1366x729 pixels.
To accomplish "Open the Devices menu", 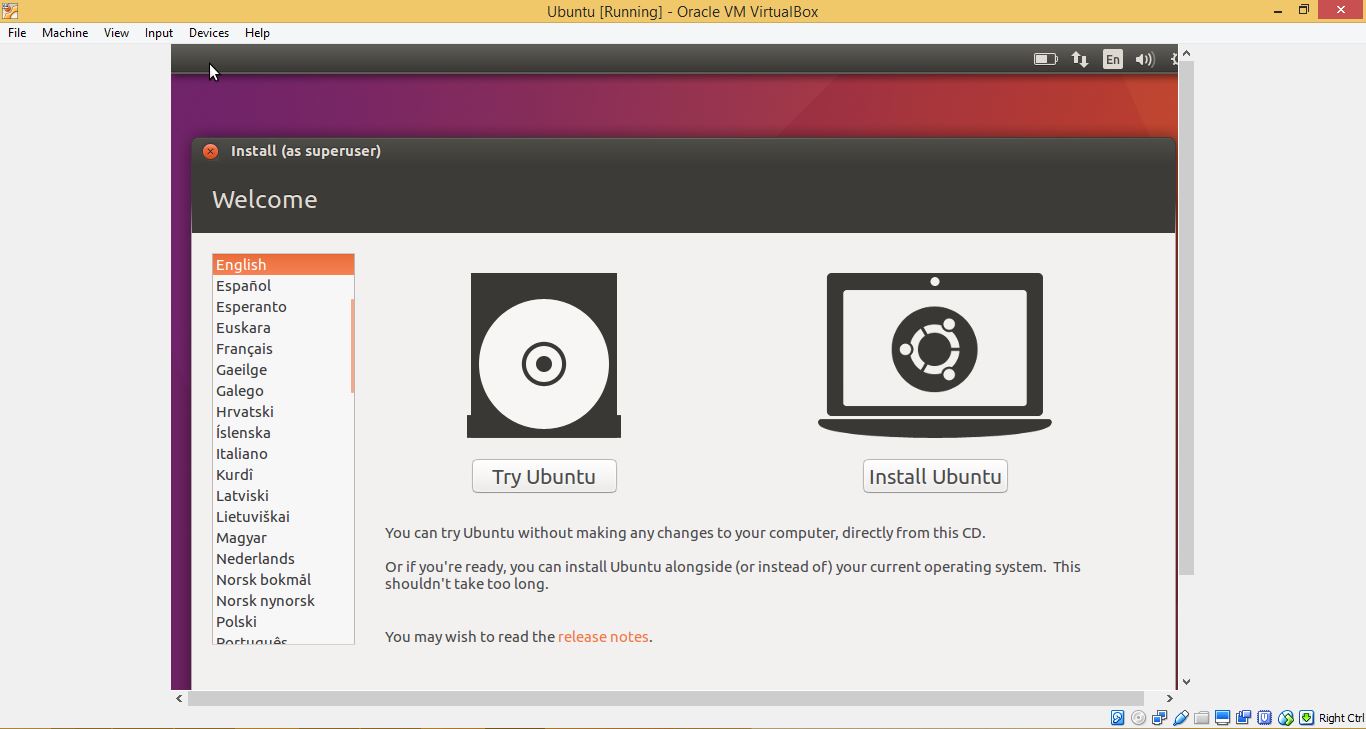I will [x=208, y=32].
